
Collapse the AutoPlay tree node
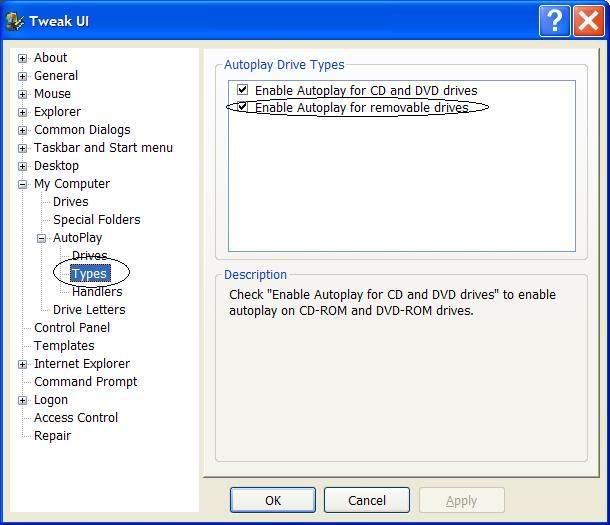(x=41, y=238)
